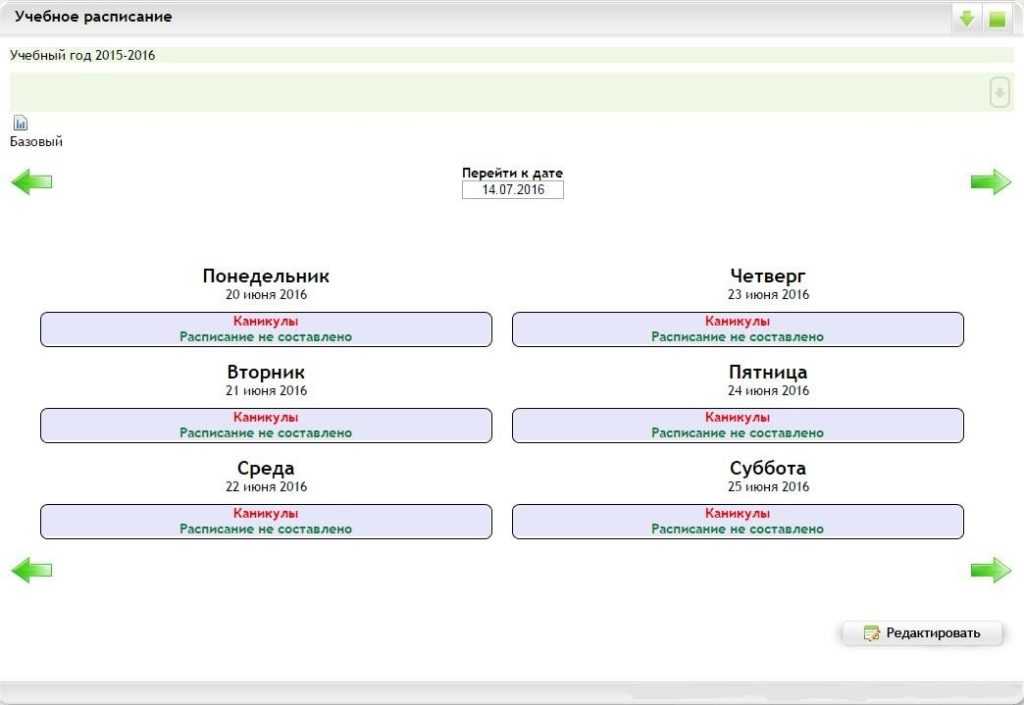Expand the pale green filter panel arrow
Viewport: 1024px width, 705px height.
click(999, 92)
